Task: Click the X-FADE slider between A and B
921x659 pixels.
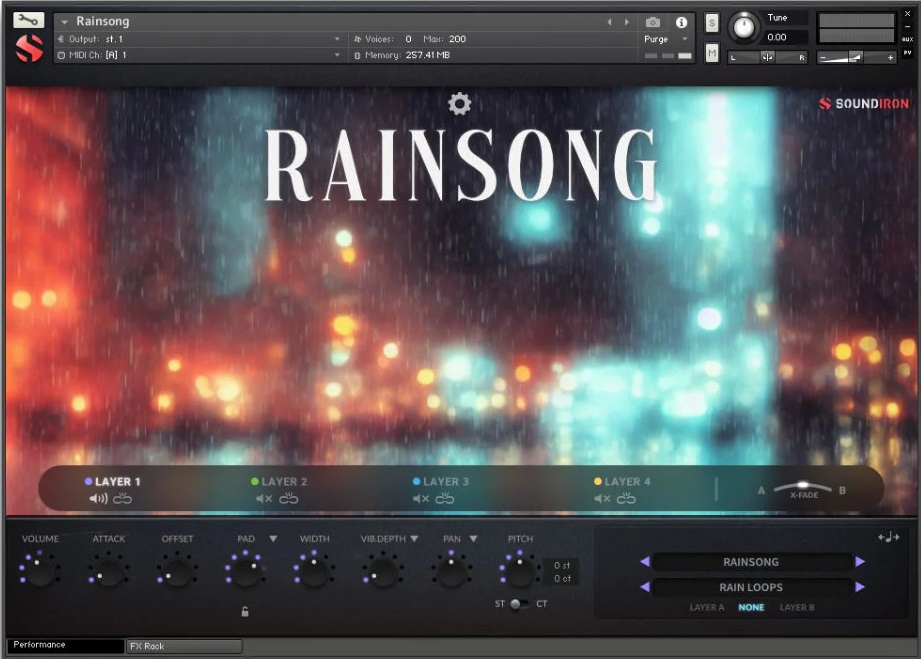Action: pos(802,487)
